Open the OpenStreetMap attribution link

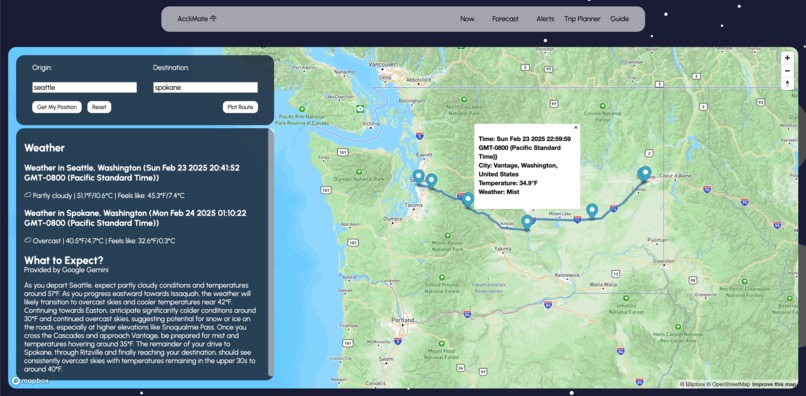coord(727,384)
